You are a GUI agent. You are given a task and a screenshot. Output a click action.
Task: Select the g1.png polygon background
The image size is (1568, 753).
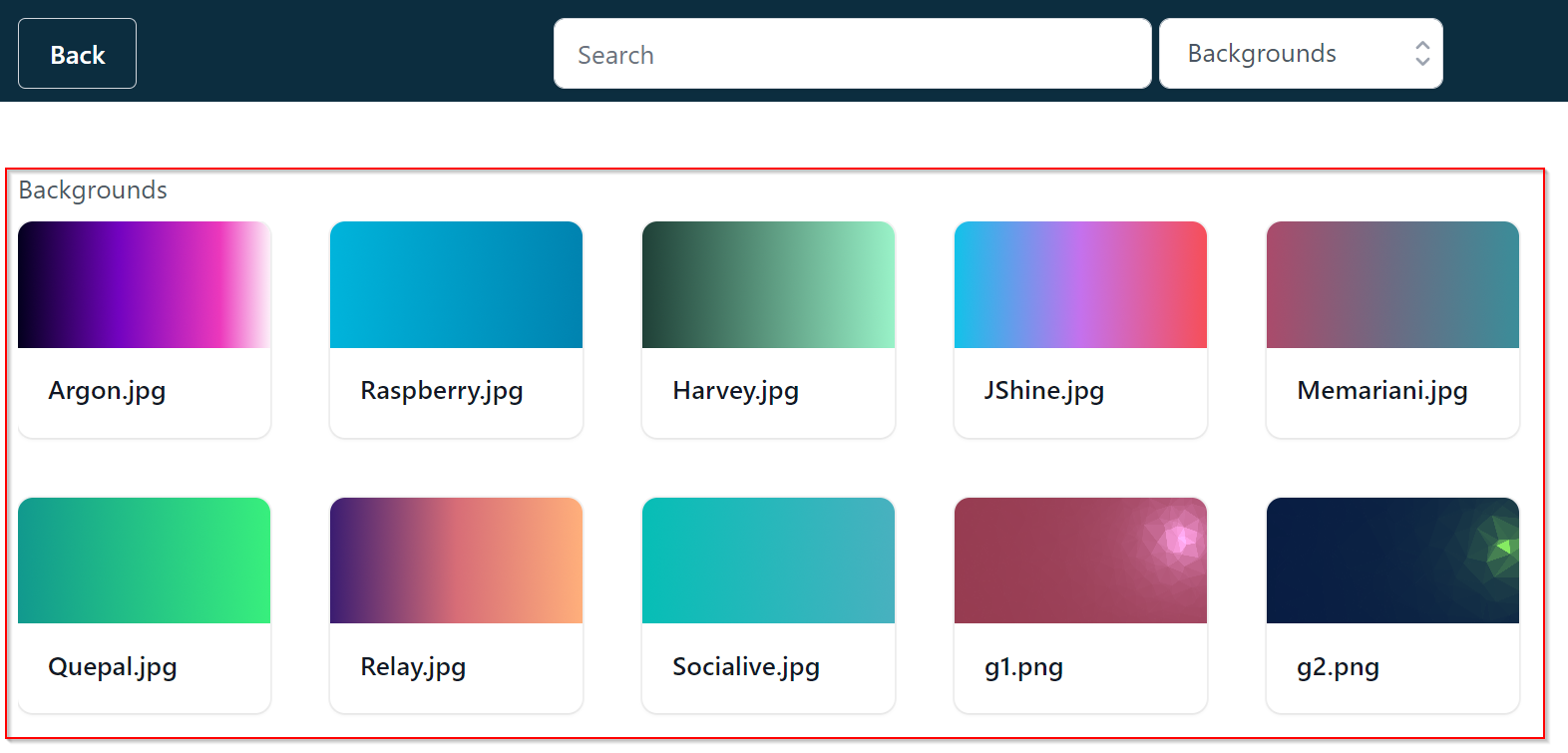pos(1080,561)
